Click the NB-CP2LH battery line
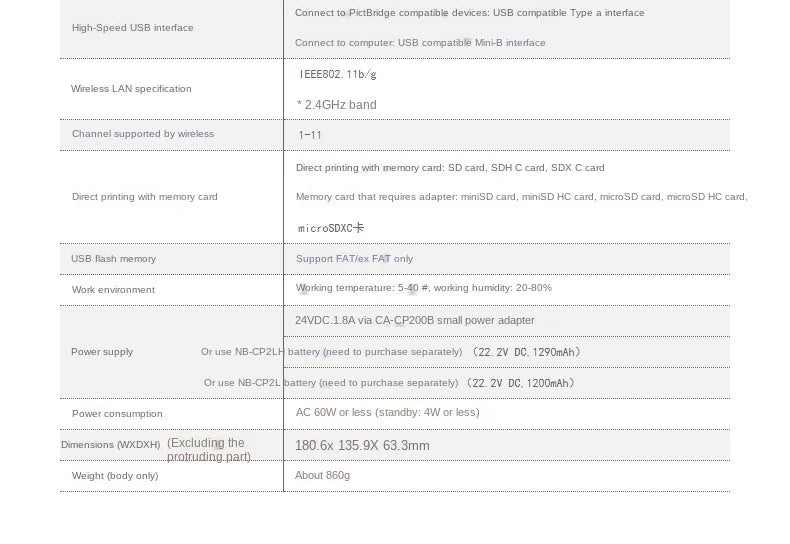Image resolution: width=790 pixels, height=544 pixels. [x=390, y=352]
